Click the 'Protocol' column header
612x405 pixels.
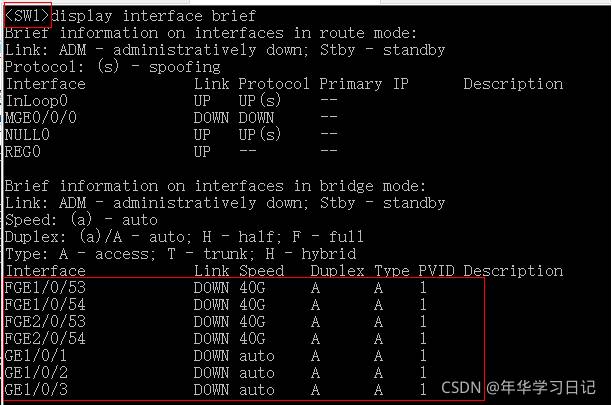[274, 84]
